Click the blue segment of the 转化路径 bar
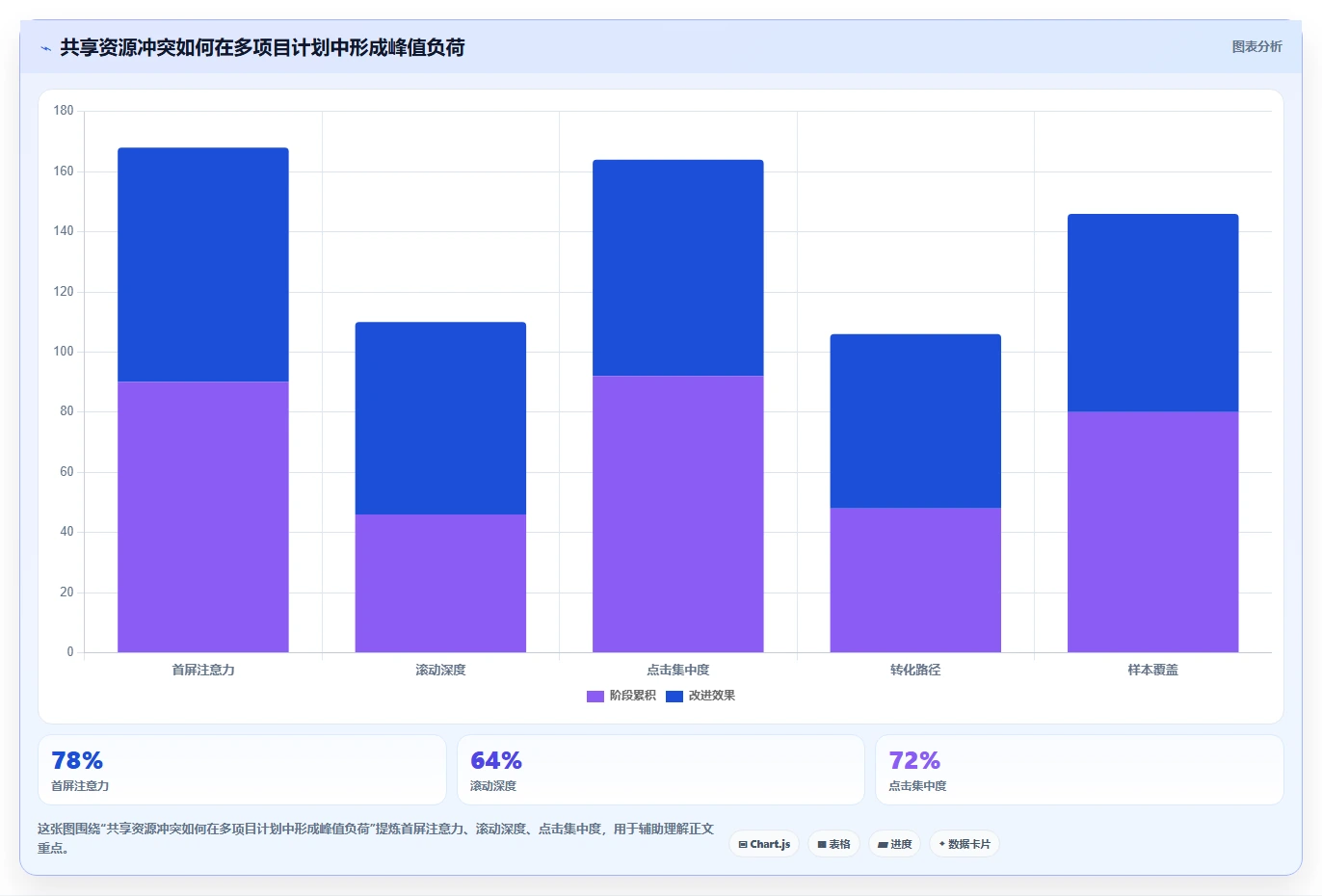This screenshot has height=896, width=1322. [915, 421]
